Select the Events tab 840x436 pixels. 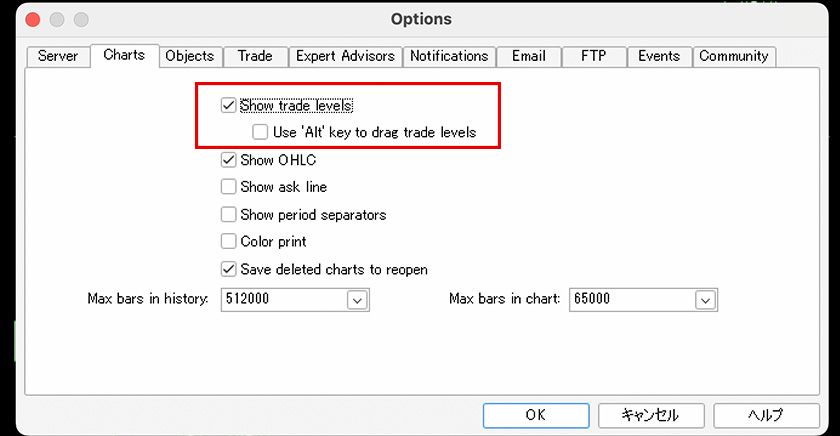coord(659,57)
